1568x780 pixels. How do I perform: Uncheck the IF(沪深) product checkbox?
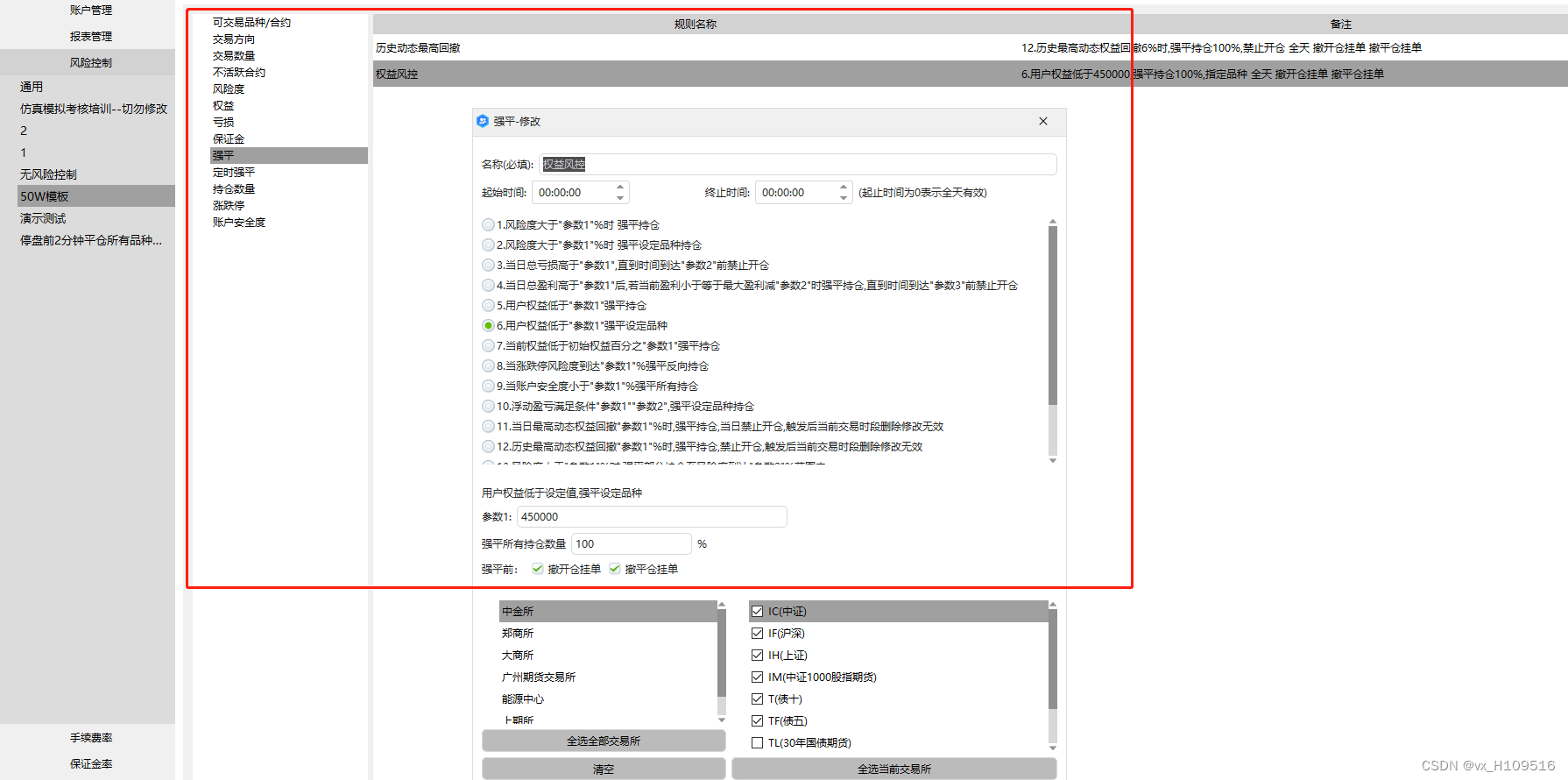click(757, 634)
